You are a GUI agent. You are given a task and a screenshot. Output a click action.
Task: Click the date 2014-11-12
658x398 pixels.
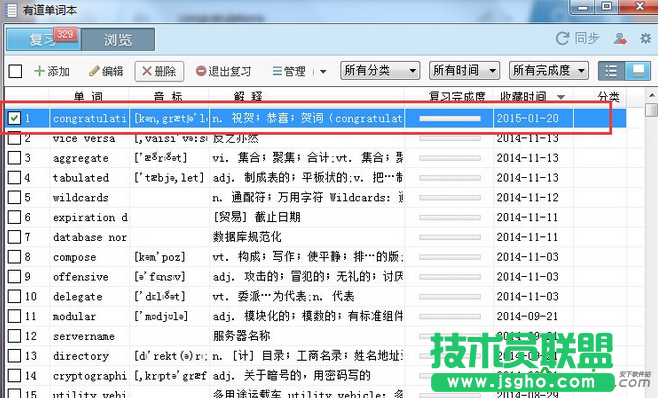pyautogui.click(x=527, y=198)
